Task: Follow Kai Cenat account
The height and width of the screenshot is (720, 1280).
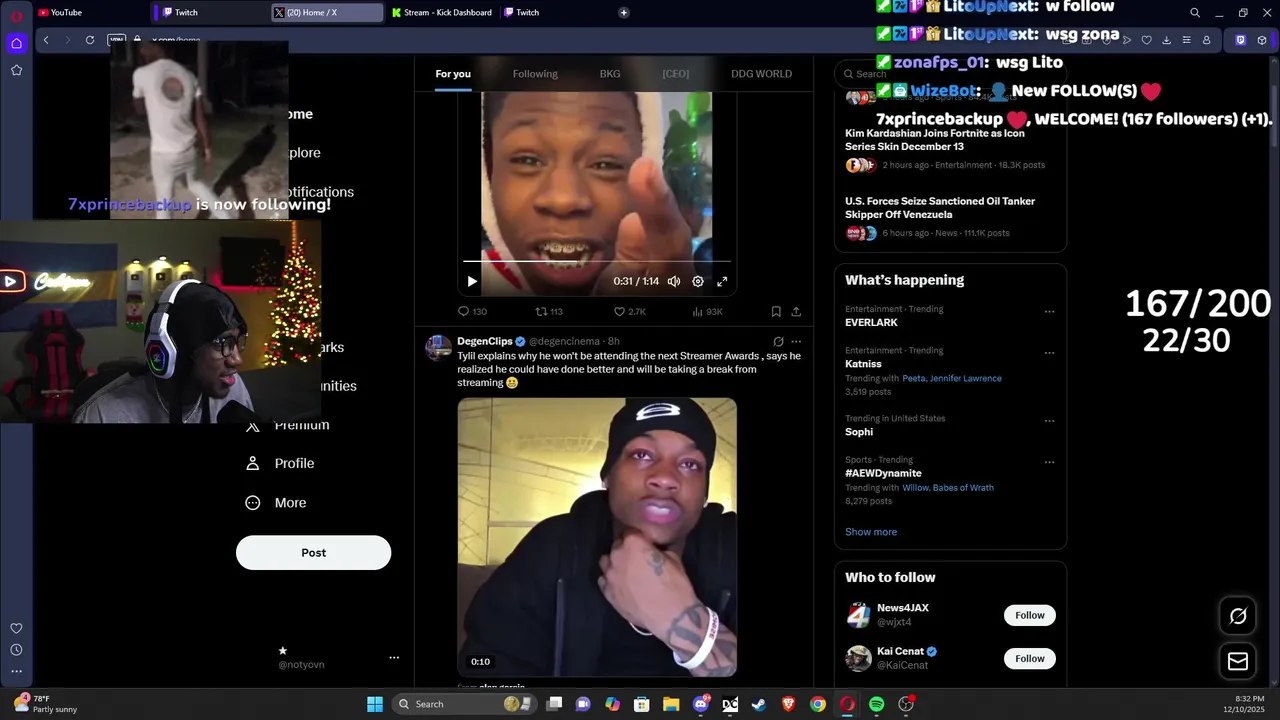Action: (1029, 658)
